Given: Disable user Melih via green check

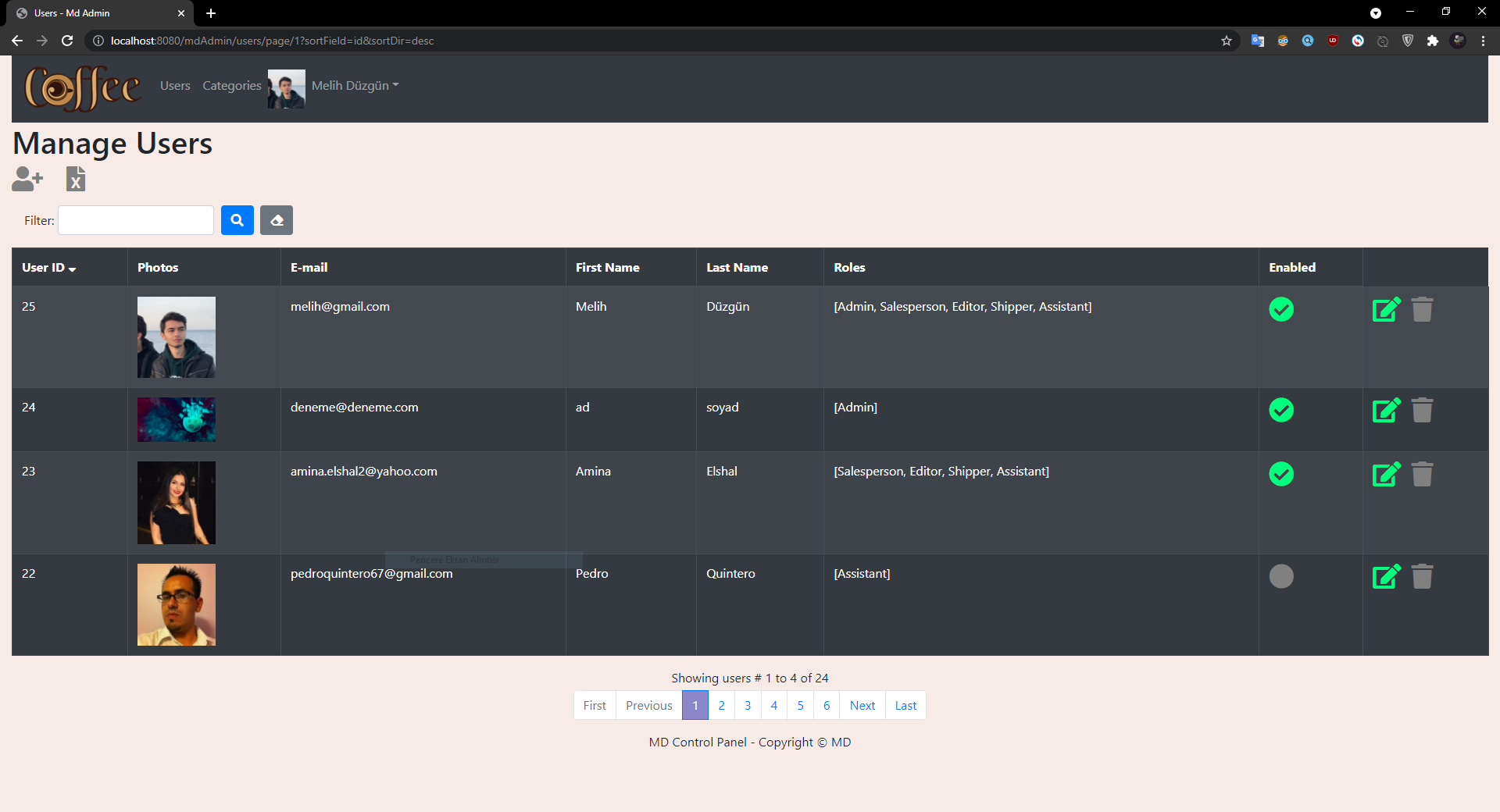Looking at the screenshot, I should [x=1281, y=309].
